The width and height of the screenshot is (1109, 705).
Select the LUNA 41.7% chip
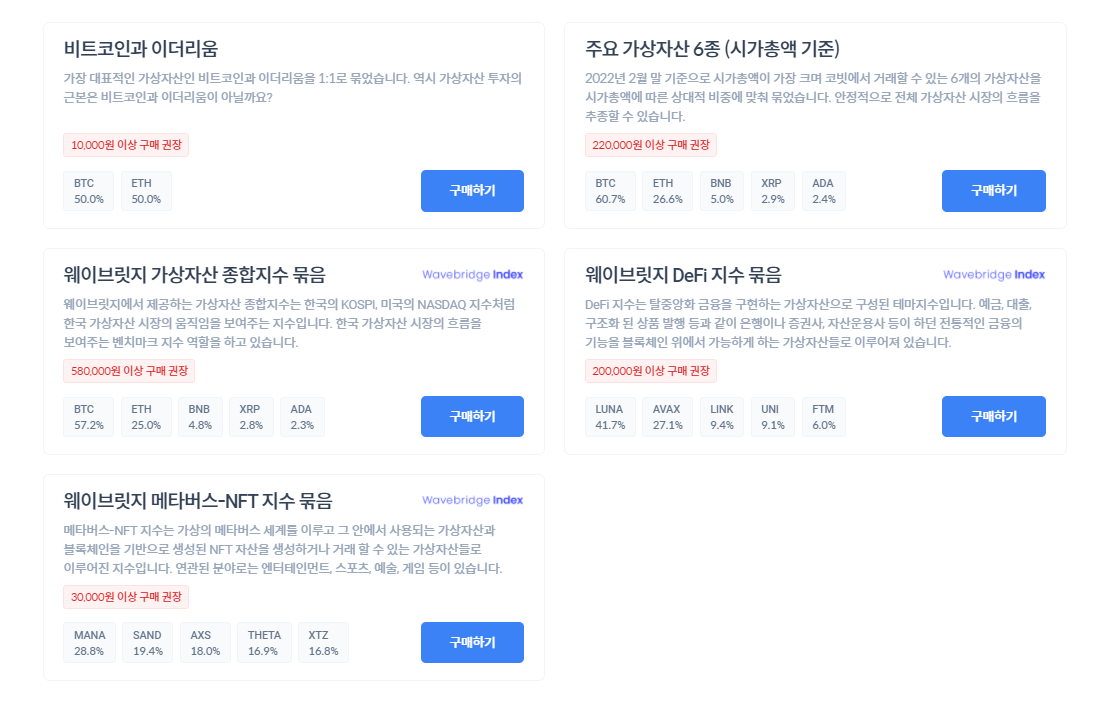click(610, 416)
